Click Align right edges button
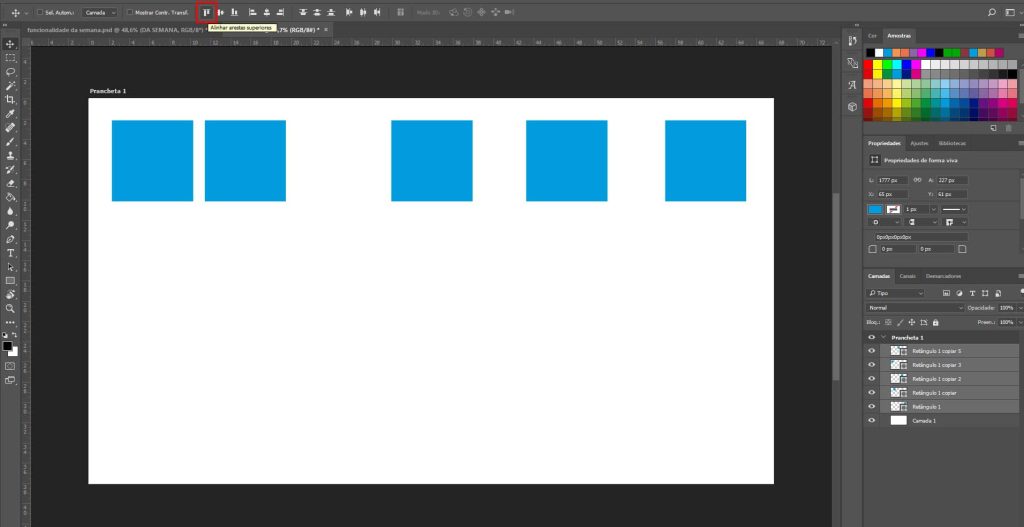The height and width of the screenshot is (527, 1024). point(280,12)
